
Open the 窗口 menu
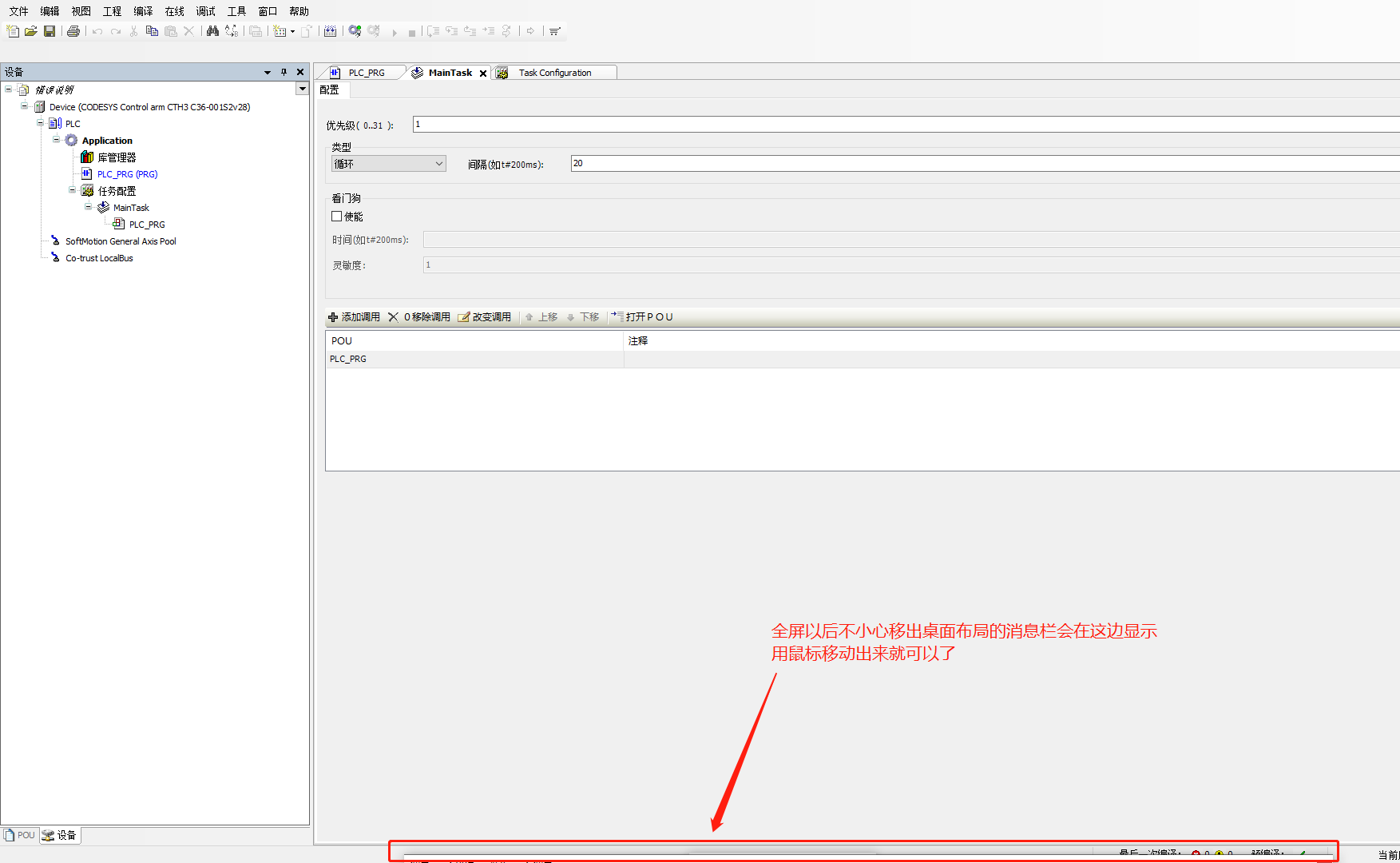click(268, 11)
